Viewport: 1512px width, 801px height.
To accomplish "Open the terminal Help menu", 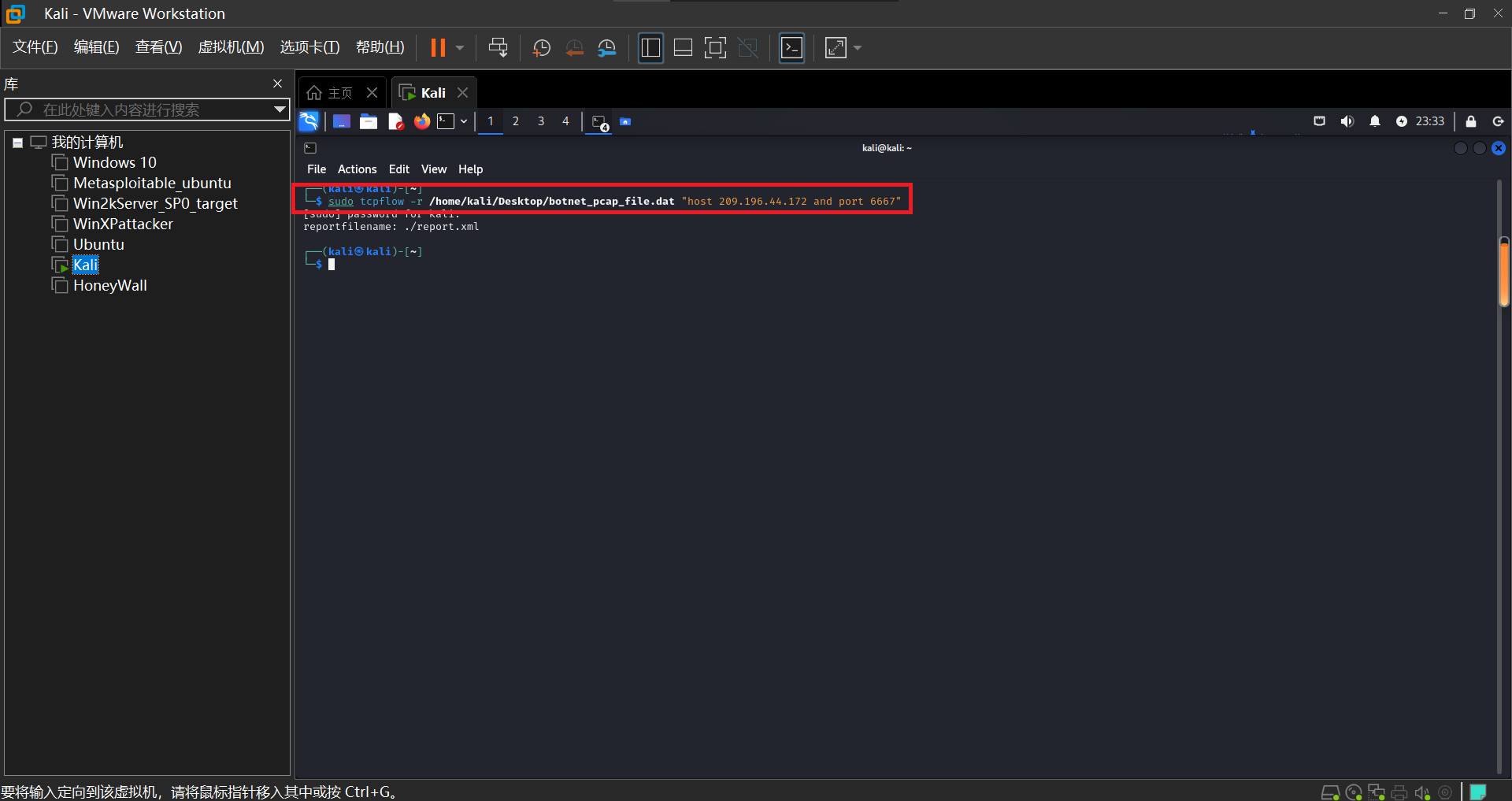I will click(x=471, y=169).
